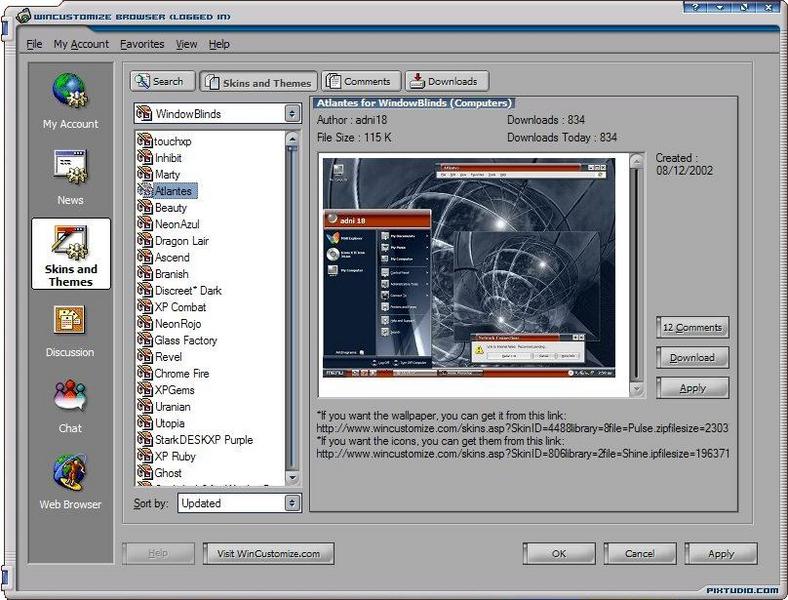
Task: Click the Dragon Lair skin icon
Action: pyautogui.click(x=145, y=240)
